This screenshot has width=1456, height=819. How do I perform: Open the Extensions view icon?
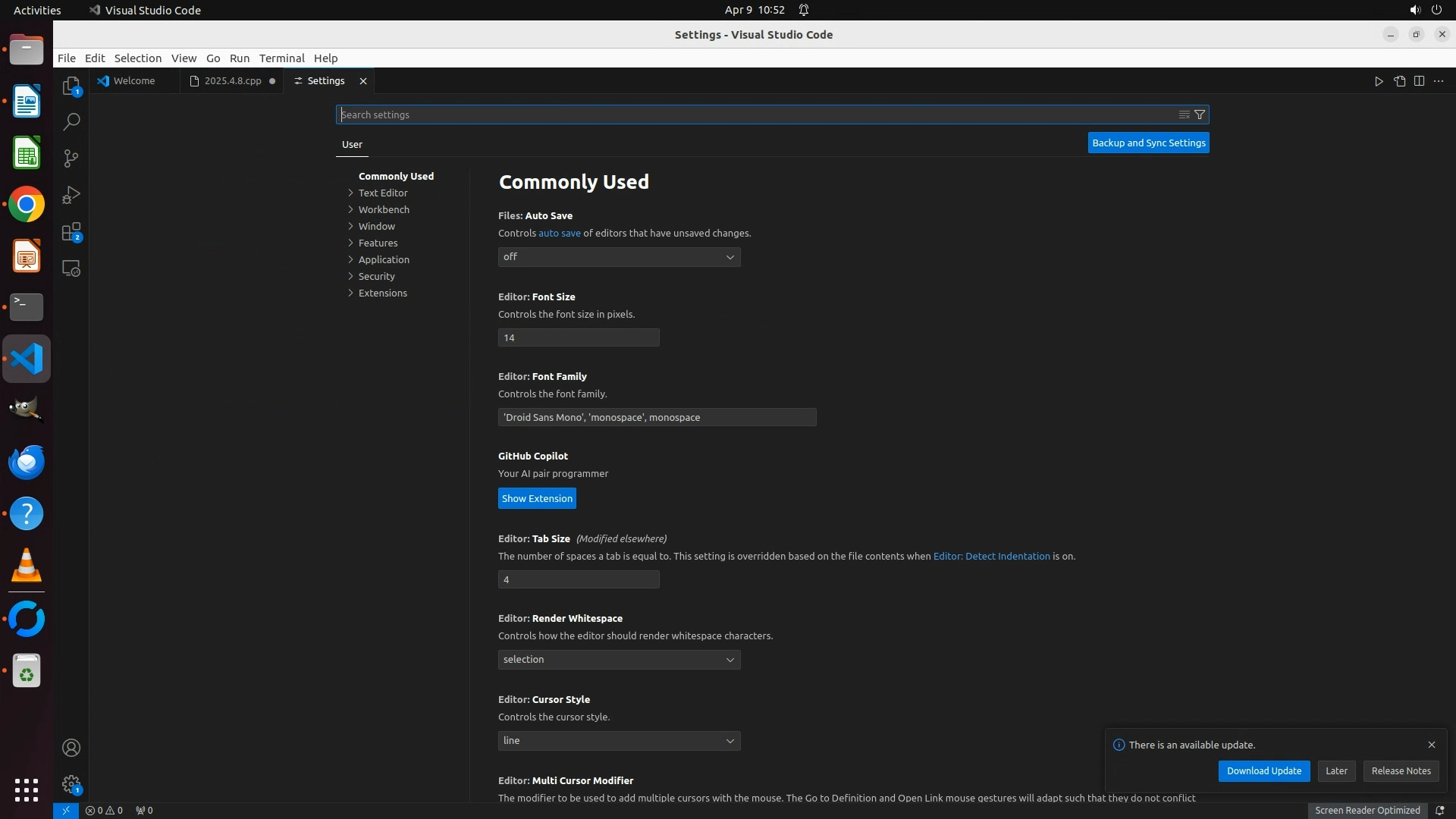pos(71,232)
